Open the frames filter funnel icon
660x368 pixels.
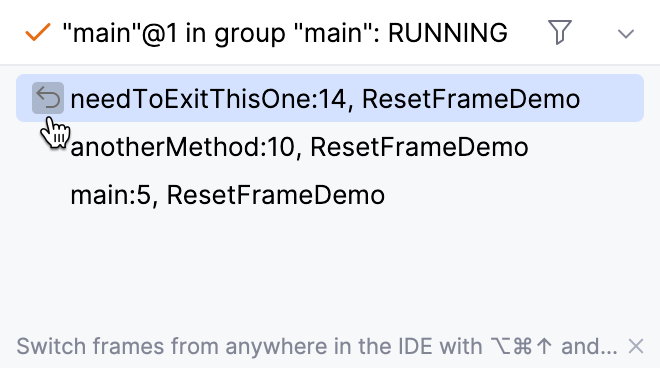(x=559, y=32)
